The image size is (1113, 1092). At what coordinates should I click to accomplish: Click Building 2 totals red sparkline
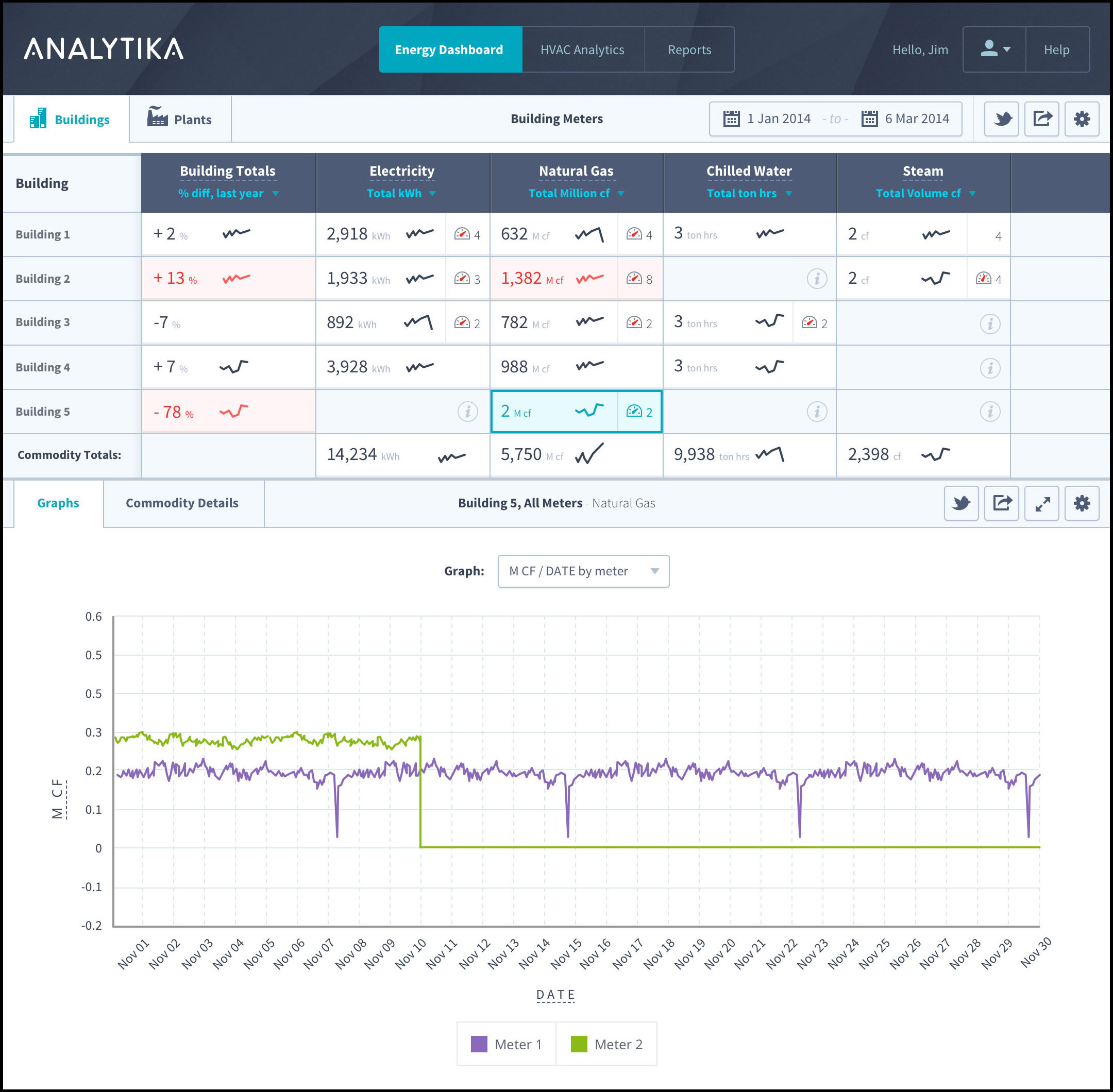(237, 278)
